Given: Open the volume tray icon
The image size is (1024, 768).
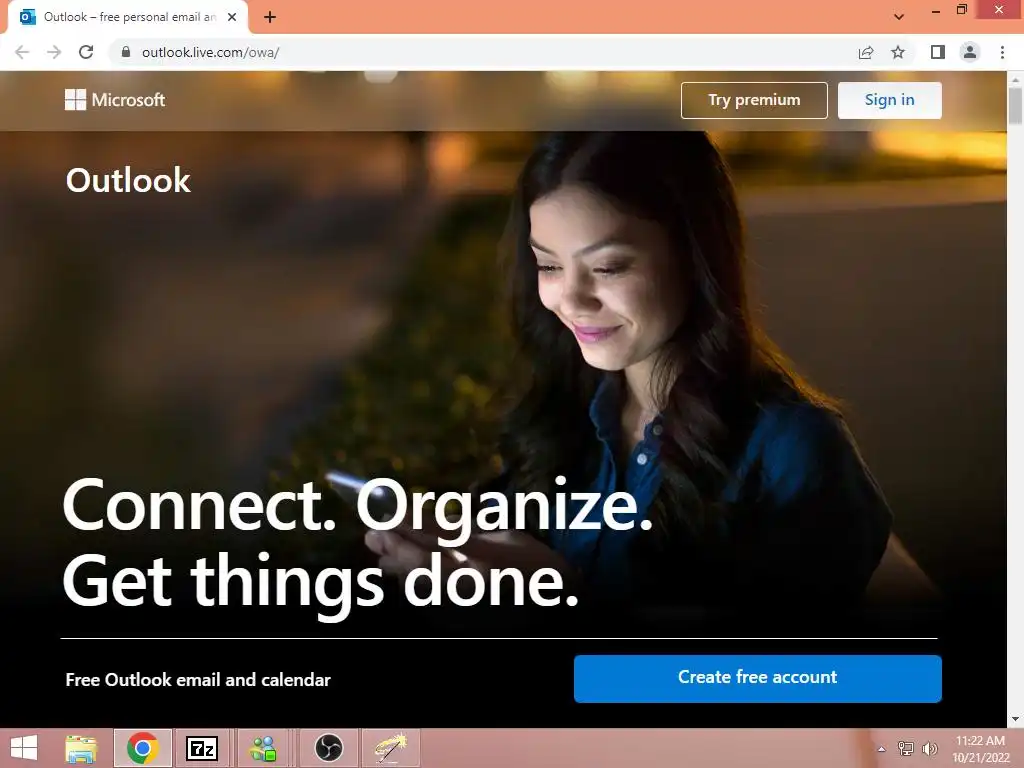Looking at the screenshot, I should click(929, 748).
